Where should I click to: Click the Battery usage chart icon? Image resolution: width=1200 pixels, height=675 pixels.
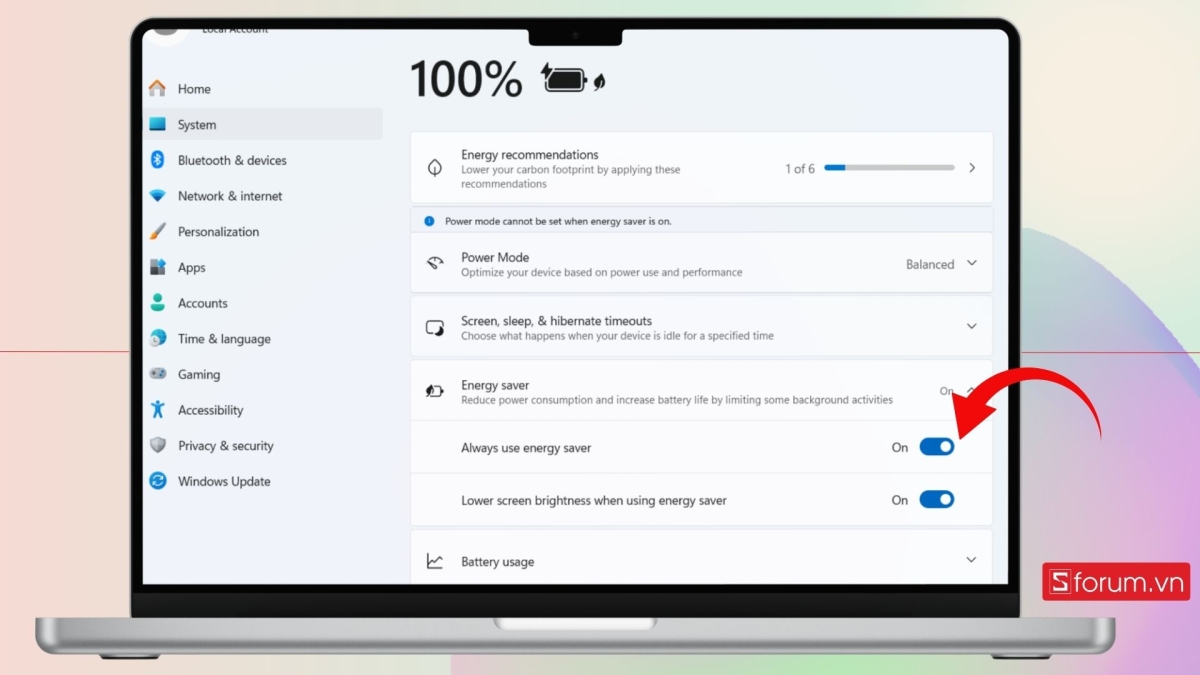tap(434, 561)
